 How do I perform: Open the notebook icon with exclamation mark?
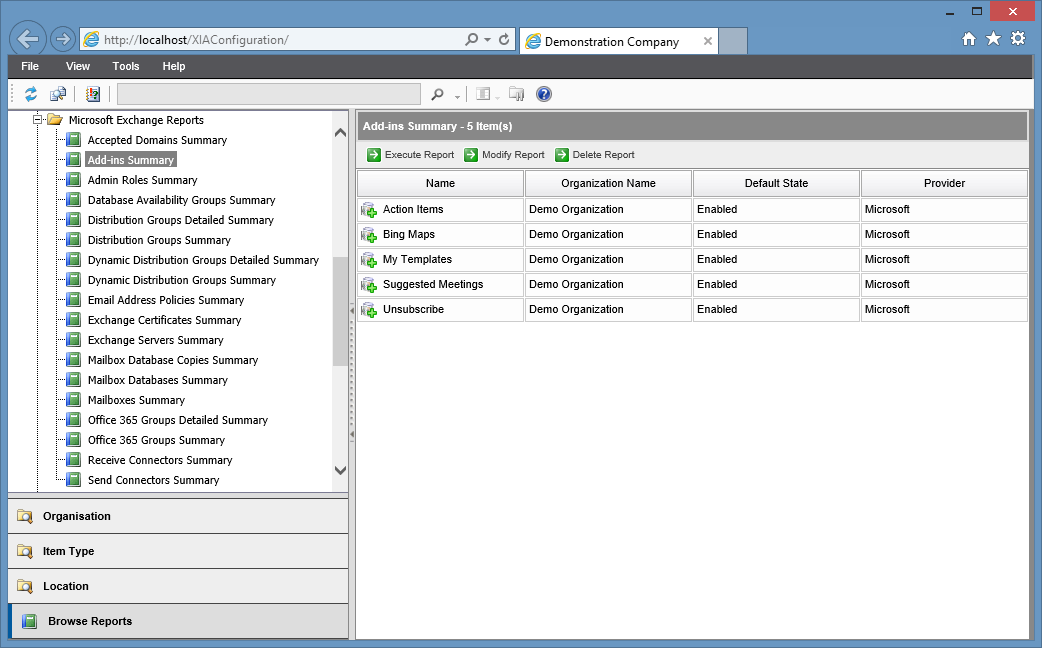(x=92, y=94)
